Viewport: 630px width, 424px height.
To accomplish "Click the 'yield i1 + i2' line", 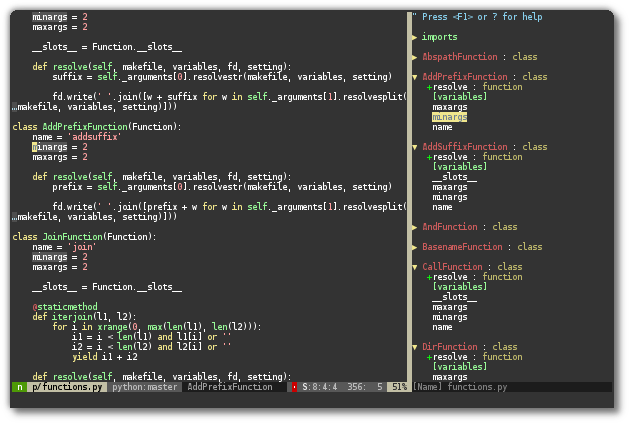I will pyautogui.click(x=105, y=357).
